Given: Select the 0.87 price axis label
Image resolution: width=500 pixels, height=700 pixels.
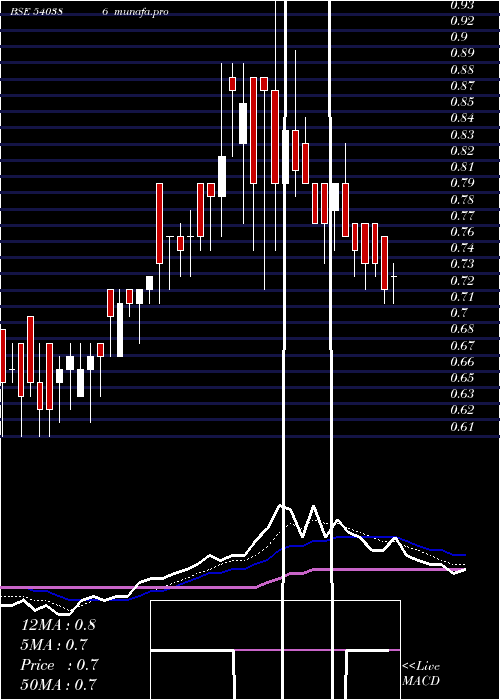Looking at the screenshot, I should [462, 85].
